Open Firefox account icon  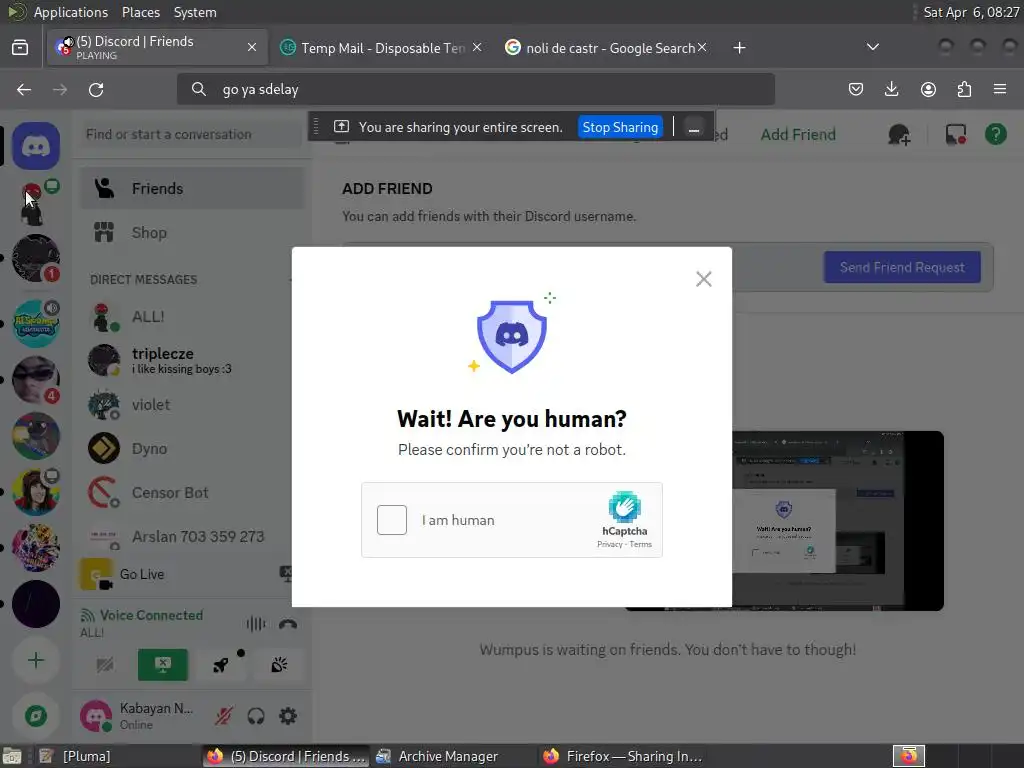click(x=928, y=89)
